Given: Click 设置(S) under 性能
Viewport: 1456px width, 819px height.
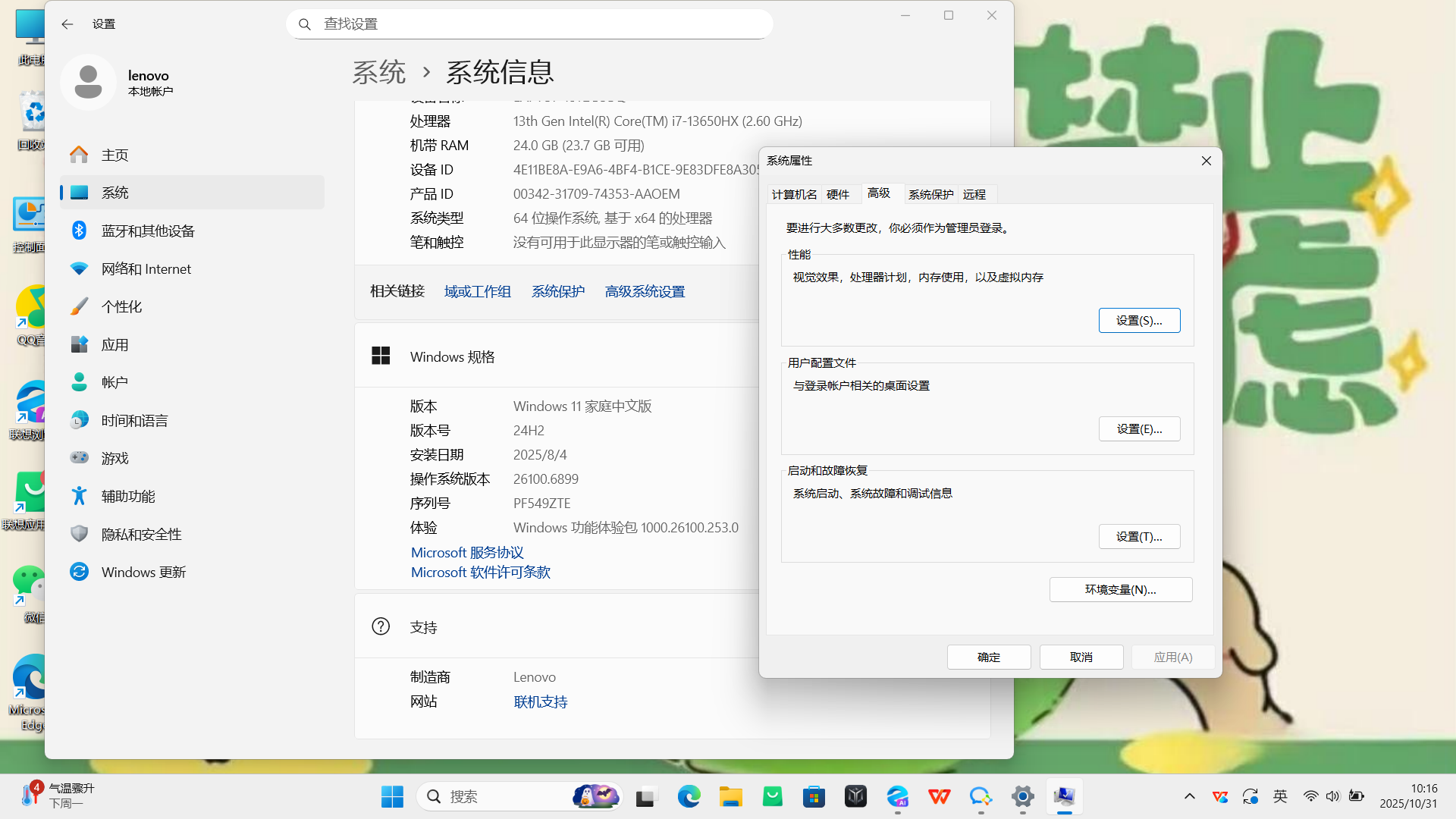Looking at the screenshot, I should coord(1139,320).
